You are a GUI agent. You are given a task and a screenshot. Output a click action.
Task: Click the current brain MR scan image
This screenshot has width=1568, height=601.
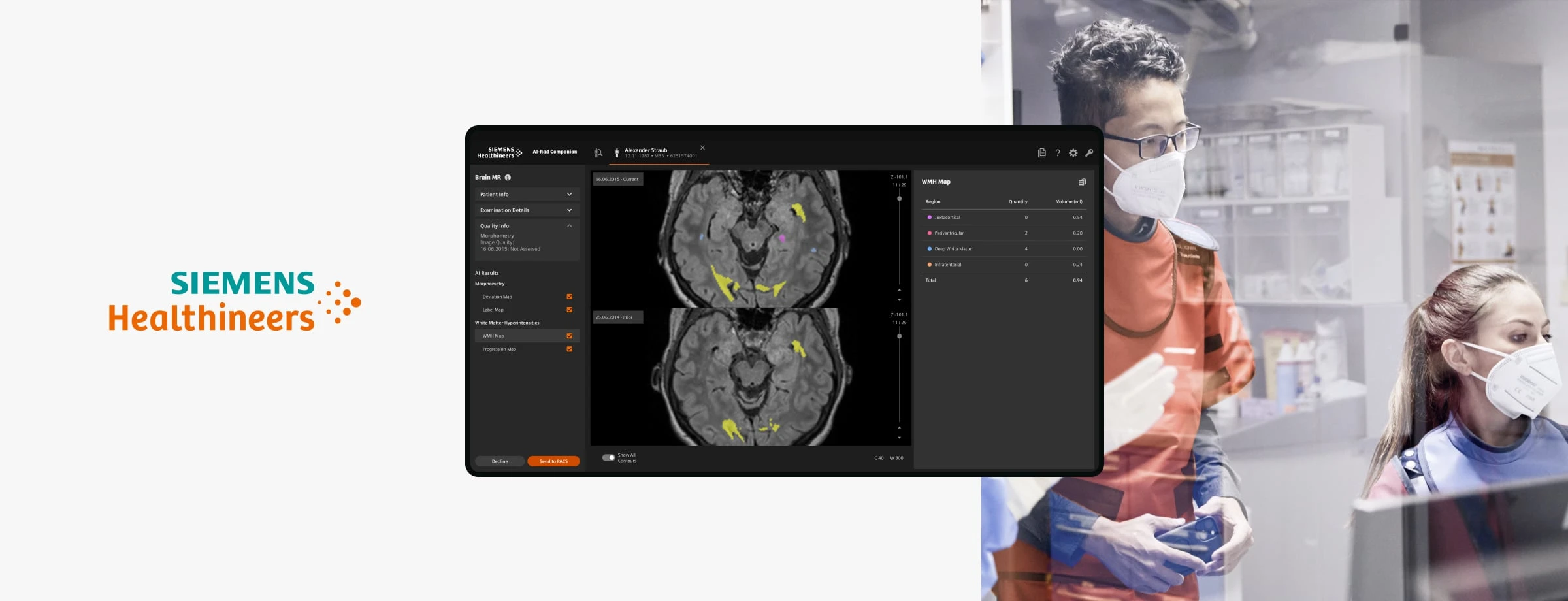coord(751,239)
